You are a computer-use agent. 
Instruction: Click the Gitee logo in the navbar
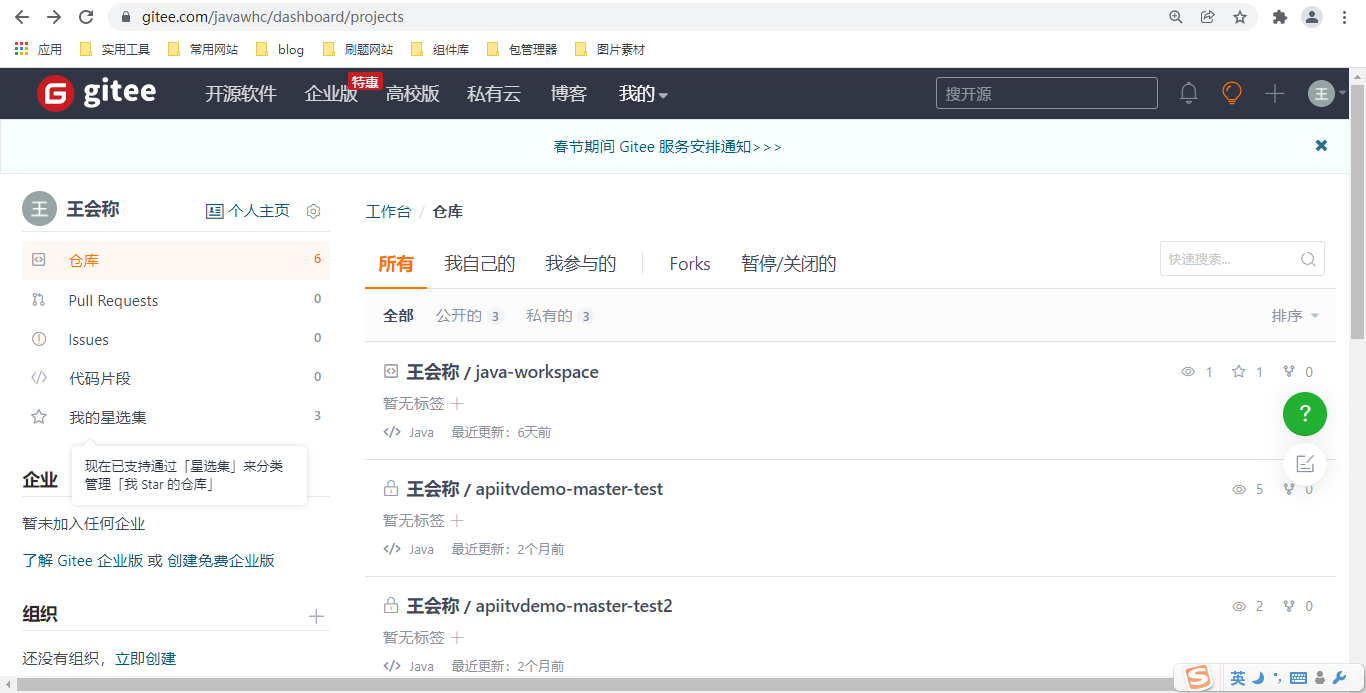[96, 92]
